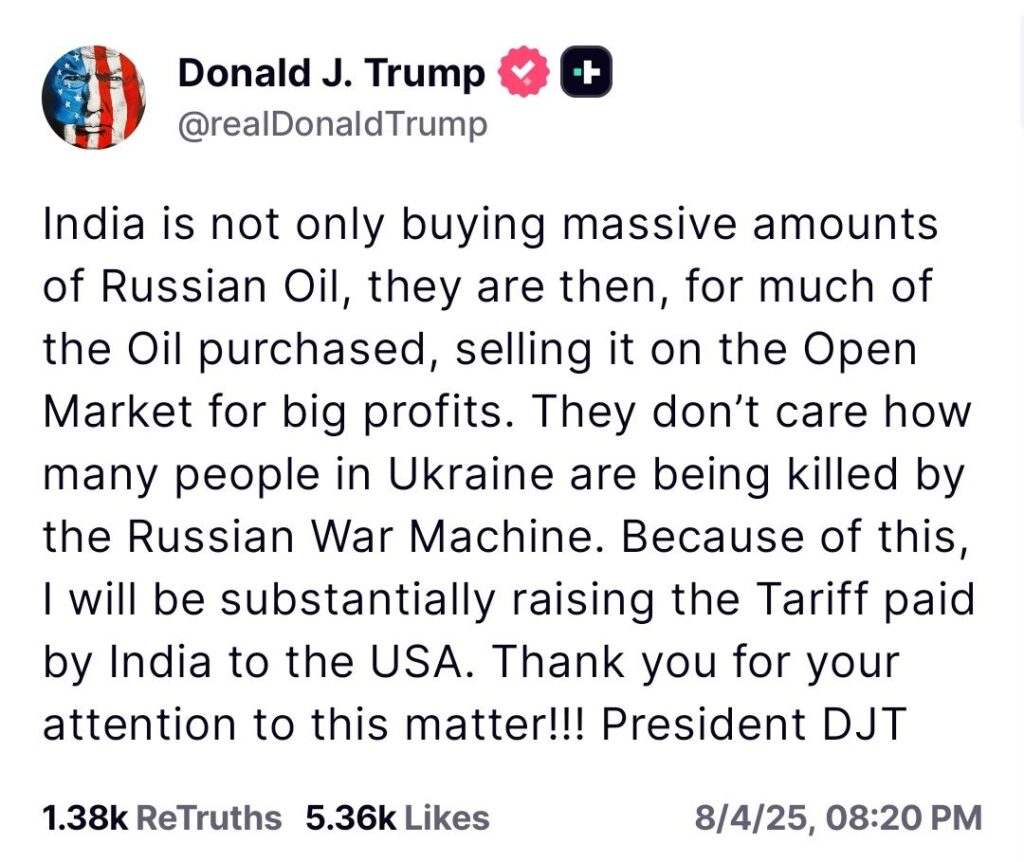Click the 'Open Market' text line
The height and width of the screenshot is (862, 1024).
[x=480, y=351]
